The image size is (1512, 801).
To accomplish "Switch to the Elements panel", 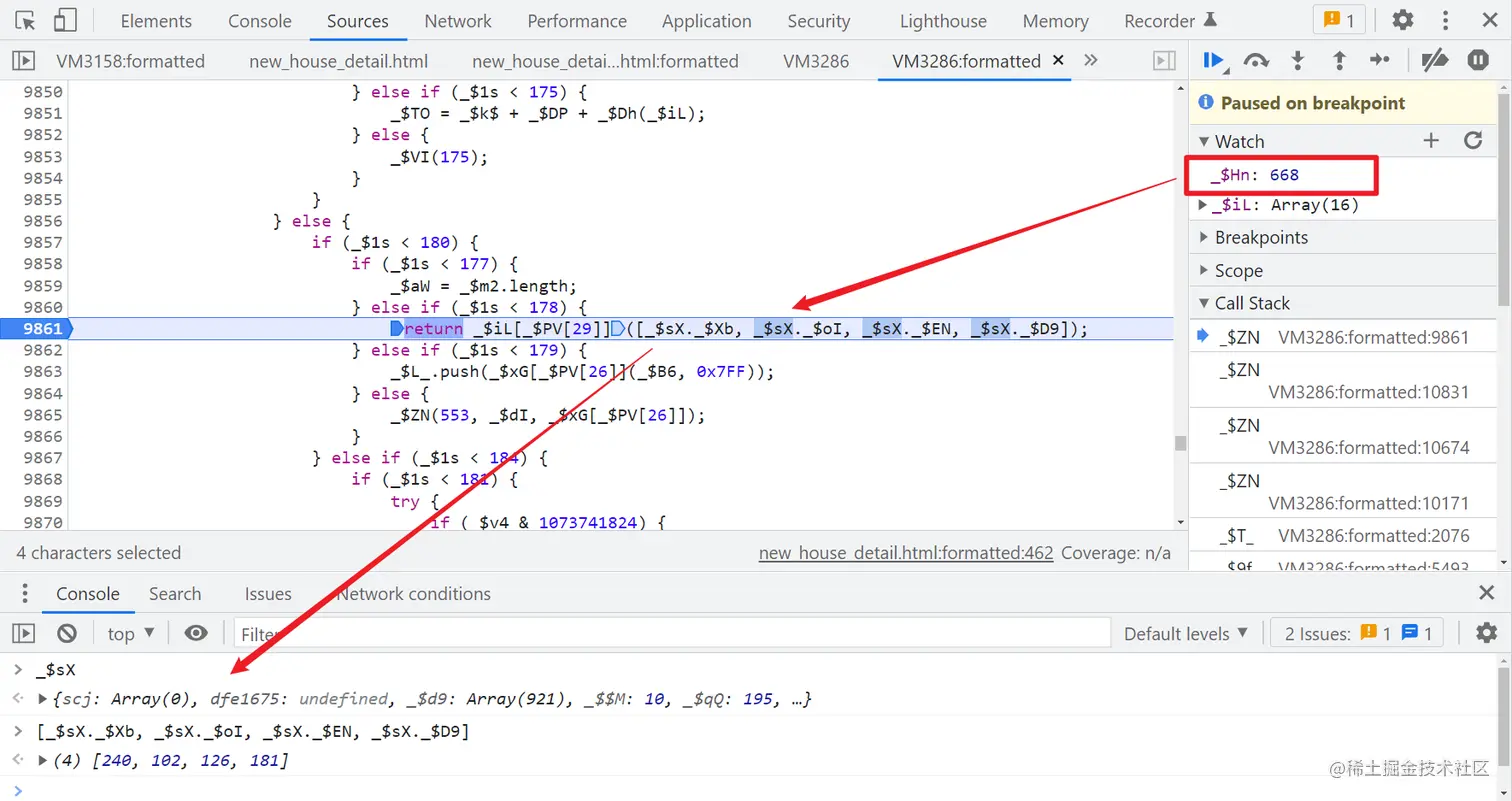I will tap(156, 21).
